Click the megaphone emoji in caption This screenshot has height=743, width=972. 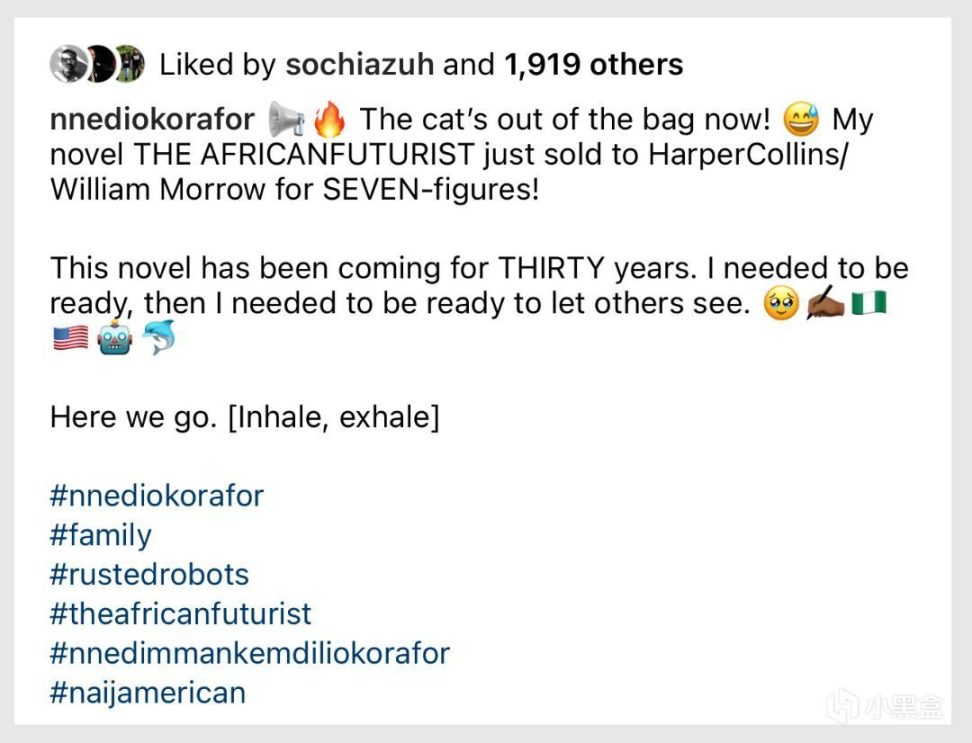286,119
